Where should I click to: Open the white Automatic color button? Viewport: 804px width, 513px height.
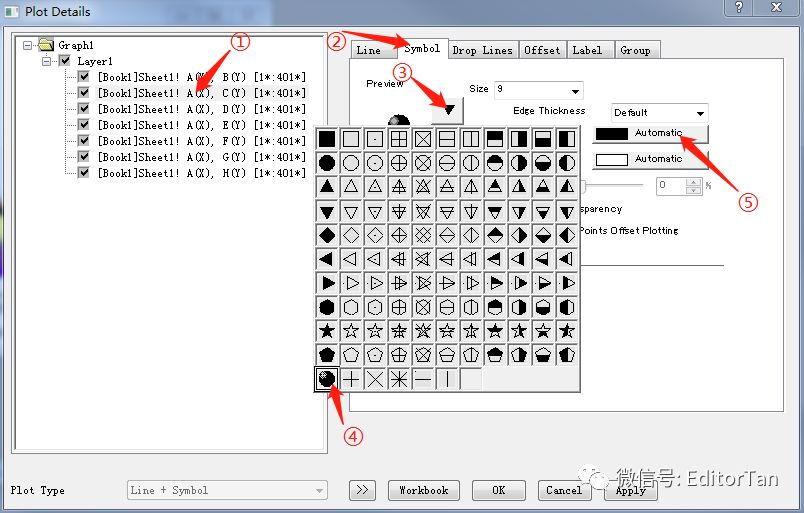pyautogui.click(x=650, y=160)
